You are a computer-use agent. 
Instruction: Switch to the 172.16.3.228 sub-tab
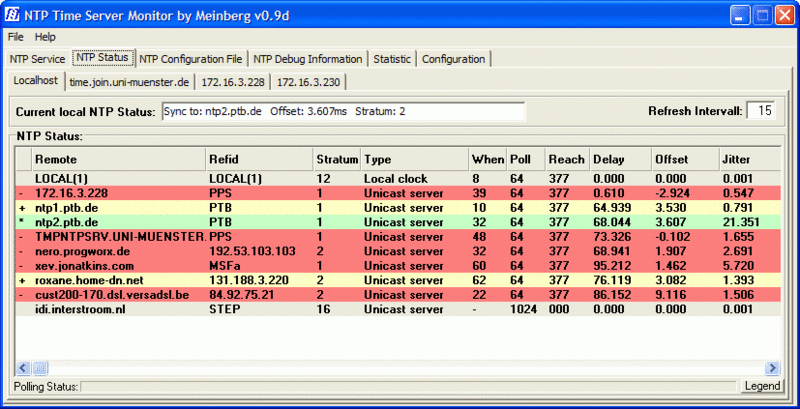[233, 82]
